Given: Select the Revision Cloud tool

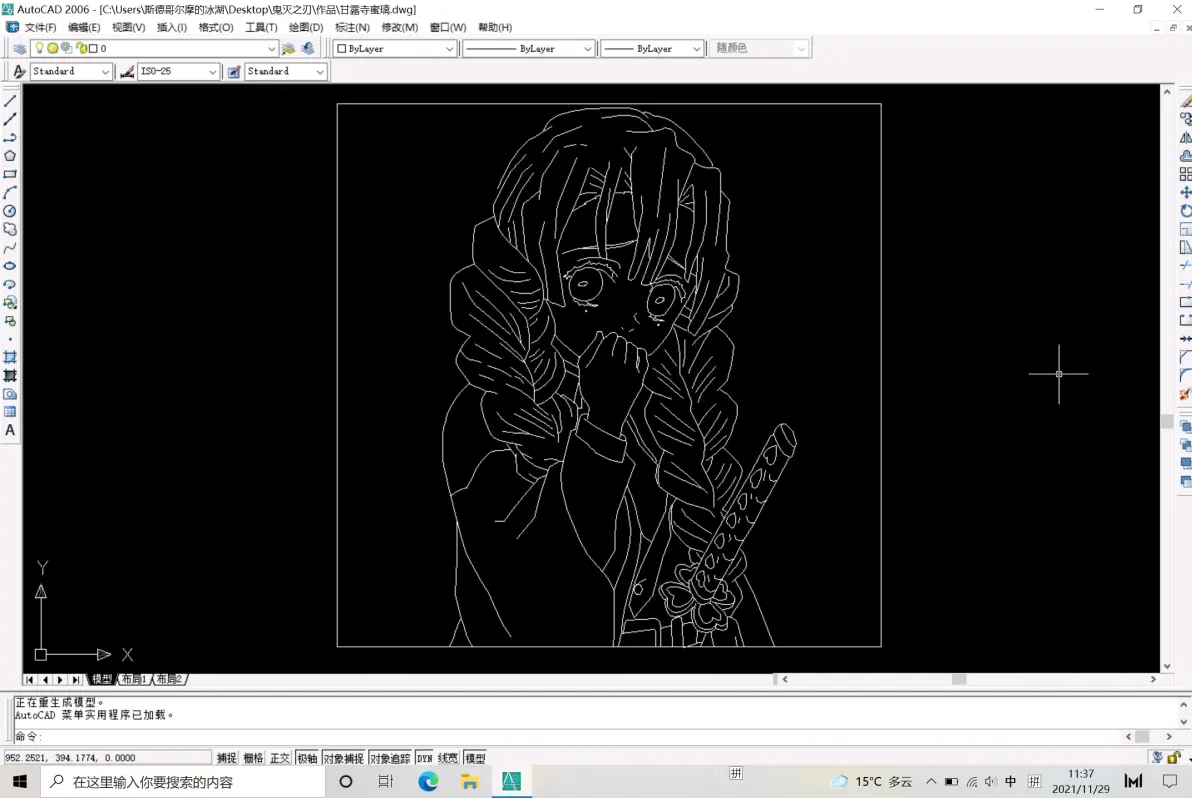Looking at the screenshot, I should tap(10, 229).
